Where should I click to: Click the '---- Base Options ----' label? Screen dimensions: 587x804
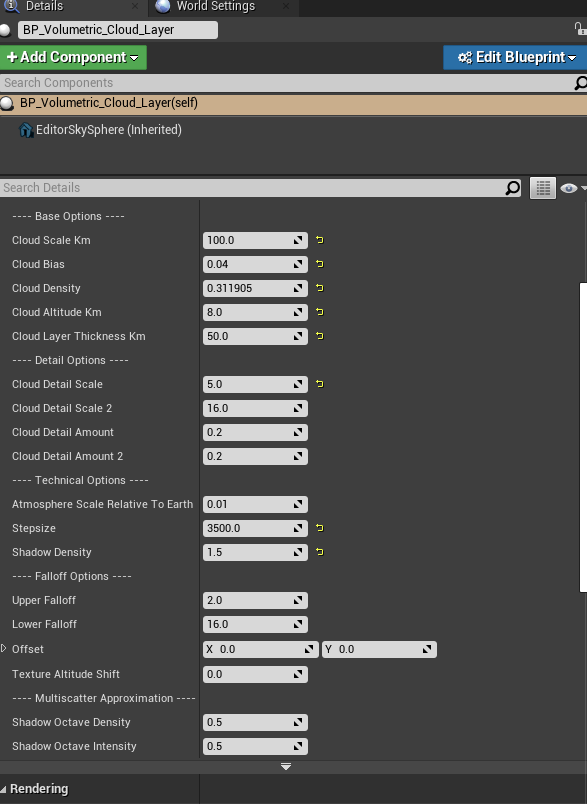(x=68, y=216)
